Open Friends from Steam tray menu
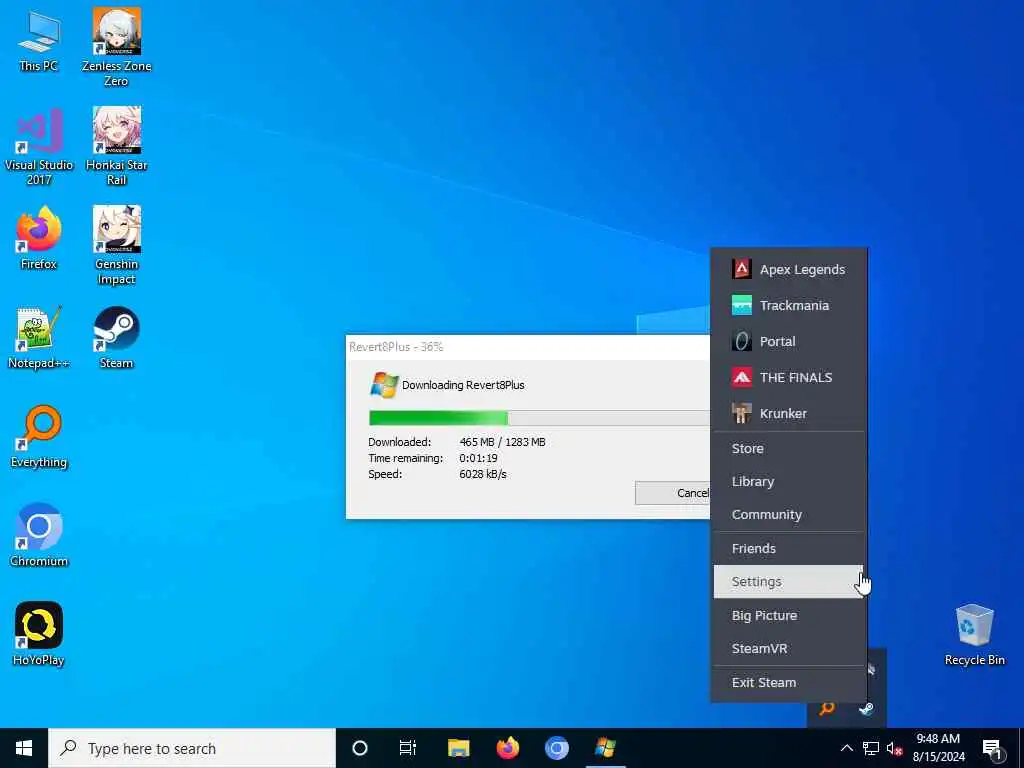This screenshot has height=768, width=1024. coord(789,549)
